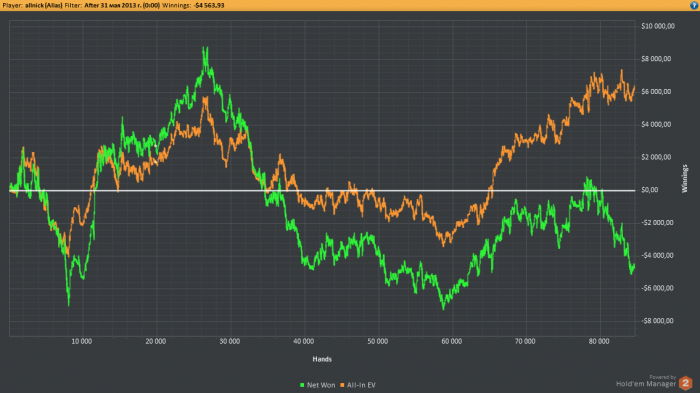Toggle the orange All-In EV legend swatch
This screenshot has width=700, height=393.
coord(342,385)
